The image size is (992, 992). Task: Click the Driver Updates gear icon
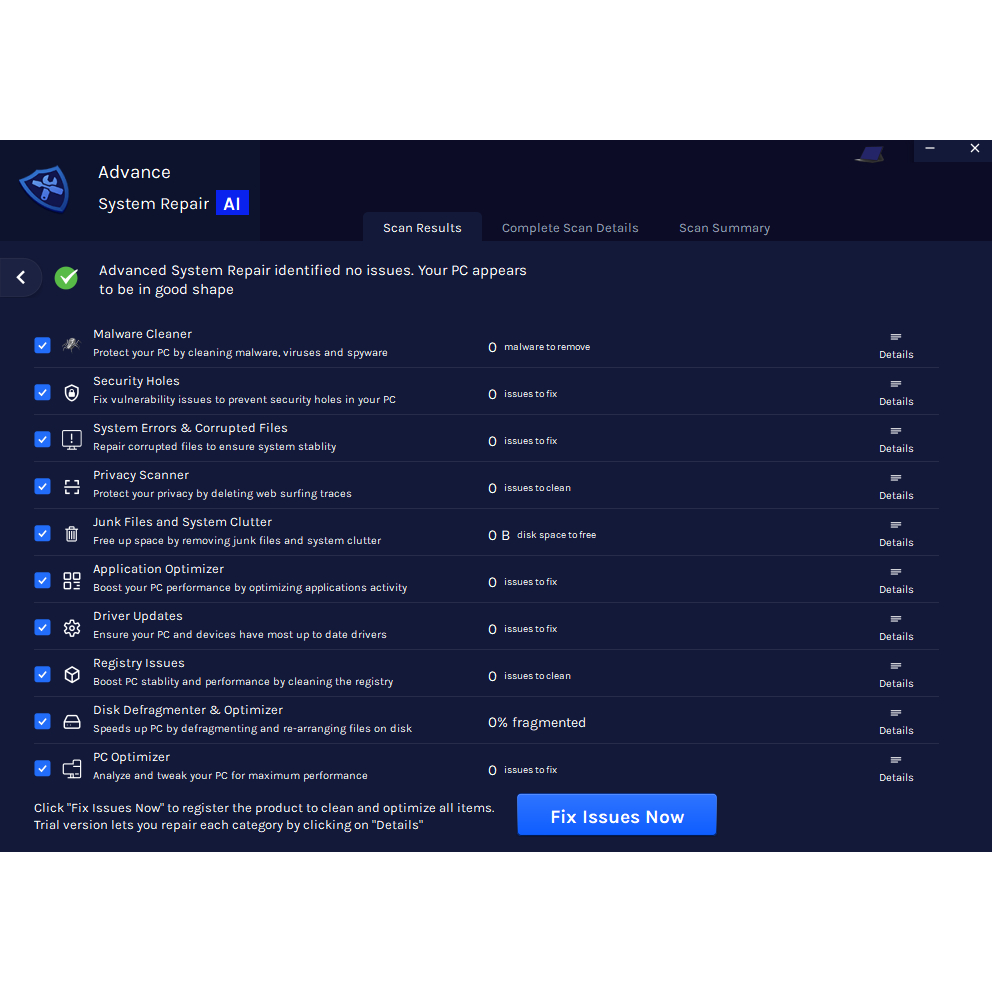[x=71, y=628]
